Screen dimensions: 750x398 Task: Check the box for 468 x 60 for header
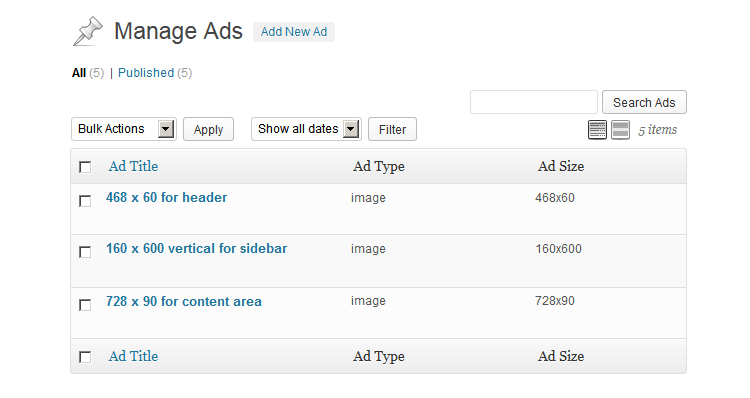(x=85, y=201)
